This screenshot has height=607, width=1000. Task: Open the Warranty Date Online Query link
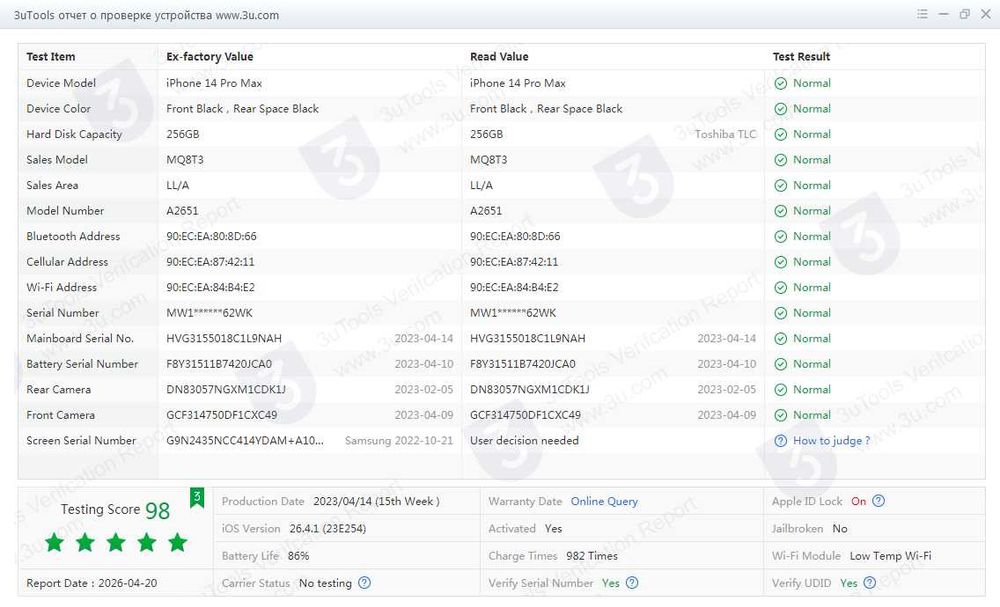pos(604,501)
